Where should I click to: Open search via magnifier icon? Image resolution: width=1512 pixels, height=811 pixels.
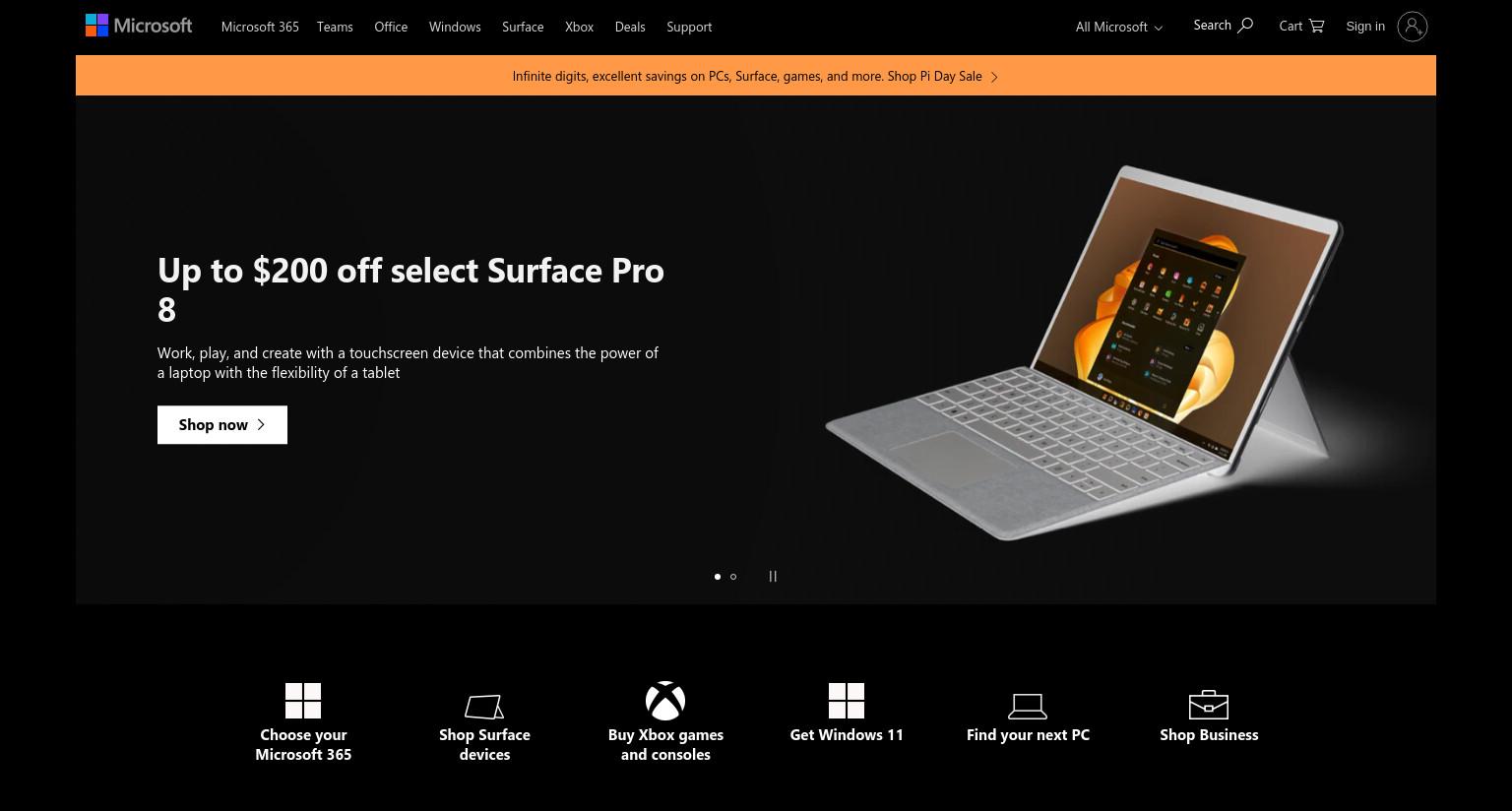[x=1245, y=26]
